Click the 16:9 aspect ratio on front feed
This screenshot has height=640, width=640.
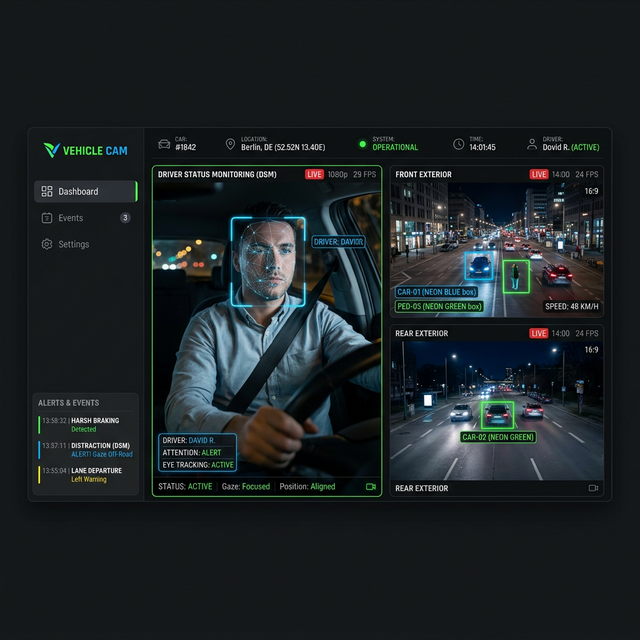click(x=591, y=191)
